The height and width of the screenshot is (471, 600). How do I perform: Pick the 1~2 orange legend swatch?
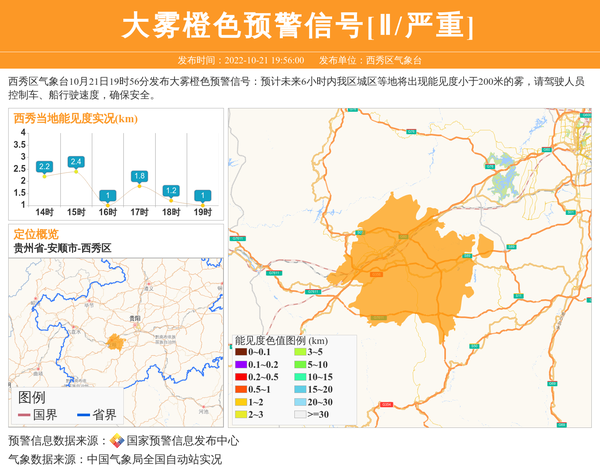[x=241, y=401]
